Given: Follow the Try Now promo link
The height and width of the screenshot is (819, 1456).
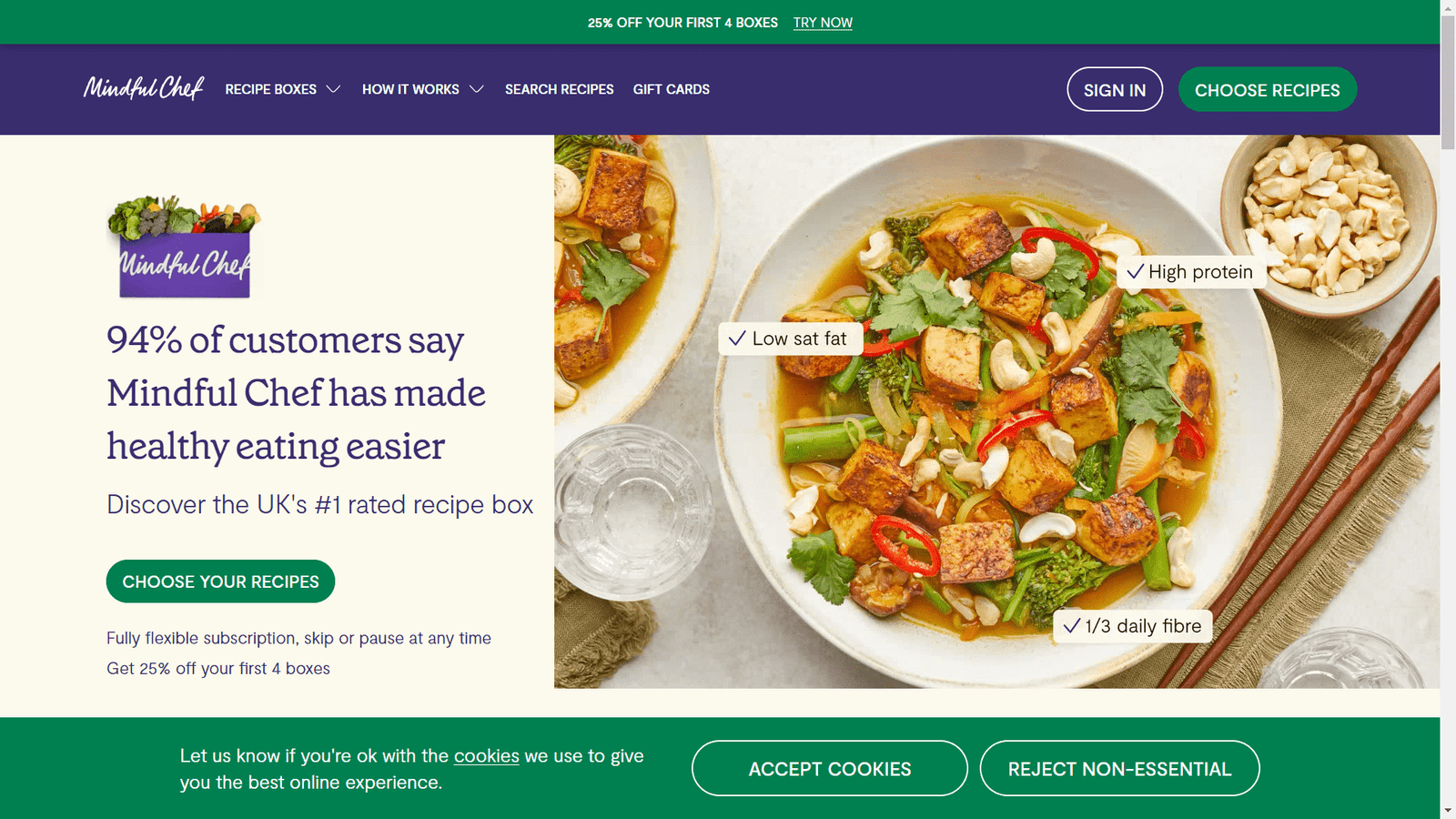Looking at the screenshot, I should (x=823, y=23).
